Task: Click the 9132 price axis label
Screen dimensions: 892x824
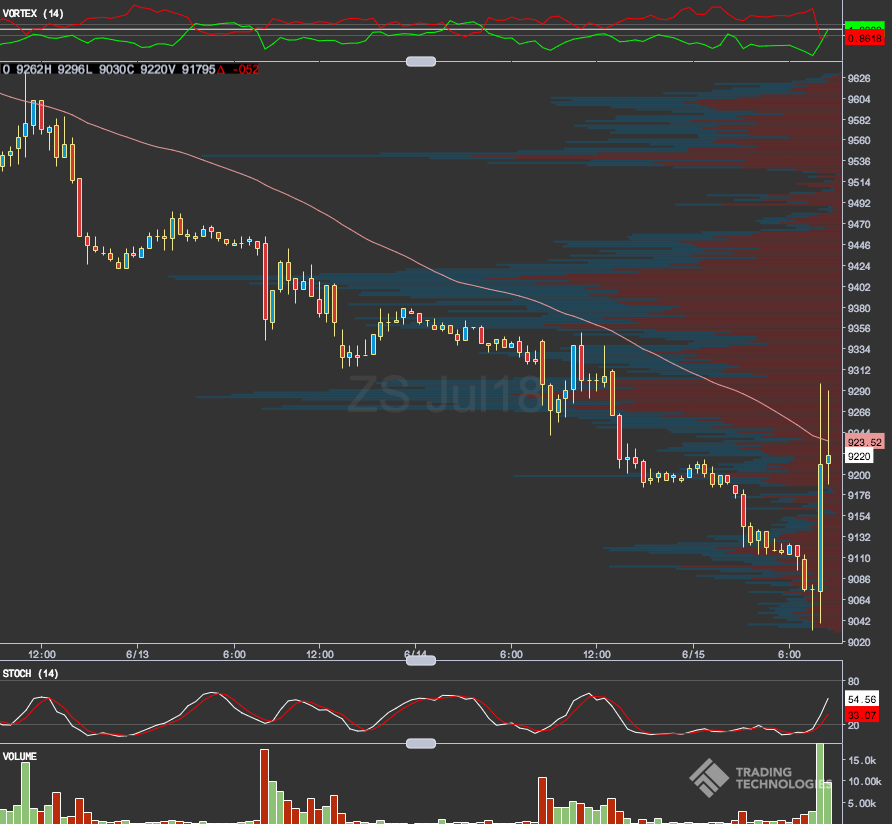Action: [859, 538]
